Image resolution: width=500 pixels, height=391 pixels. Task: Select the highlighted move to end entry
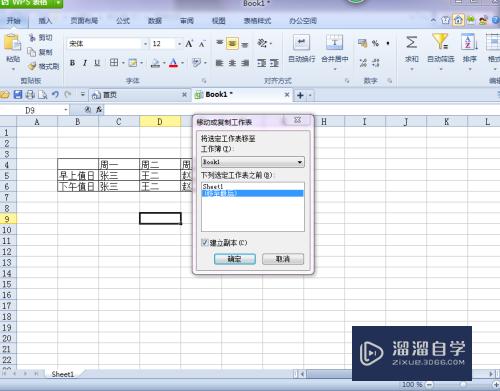pos(253,193)
